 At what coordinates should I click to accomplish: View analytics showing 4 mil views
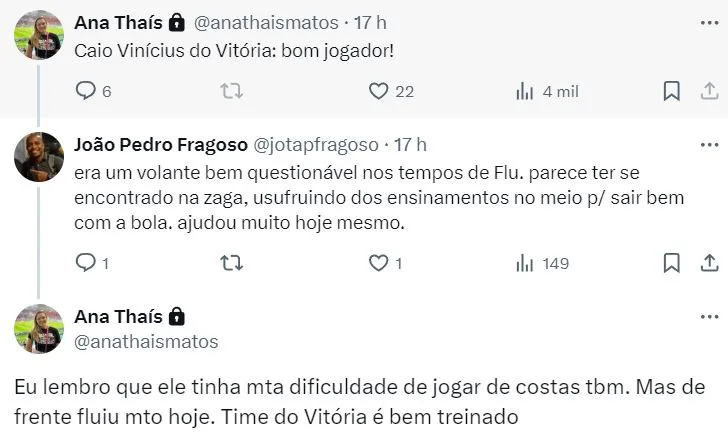[x=524, y=91]
